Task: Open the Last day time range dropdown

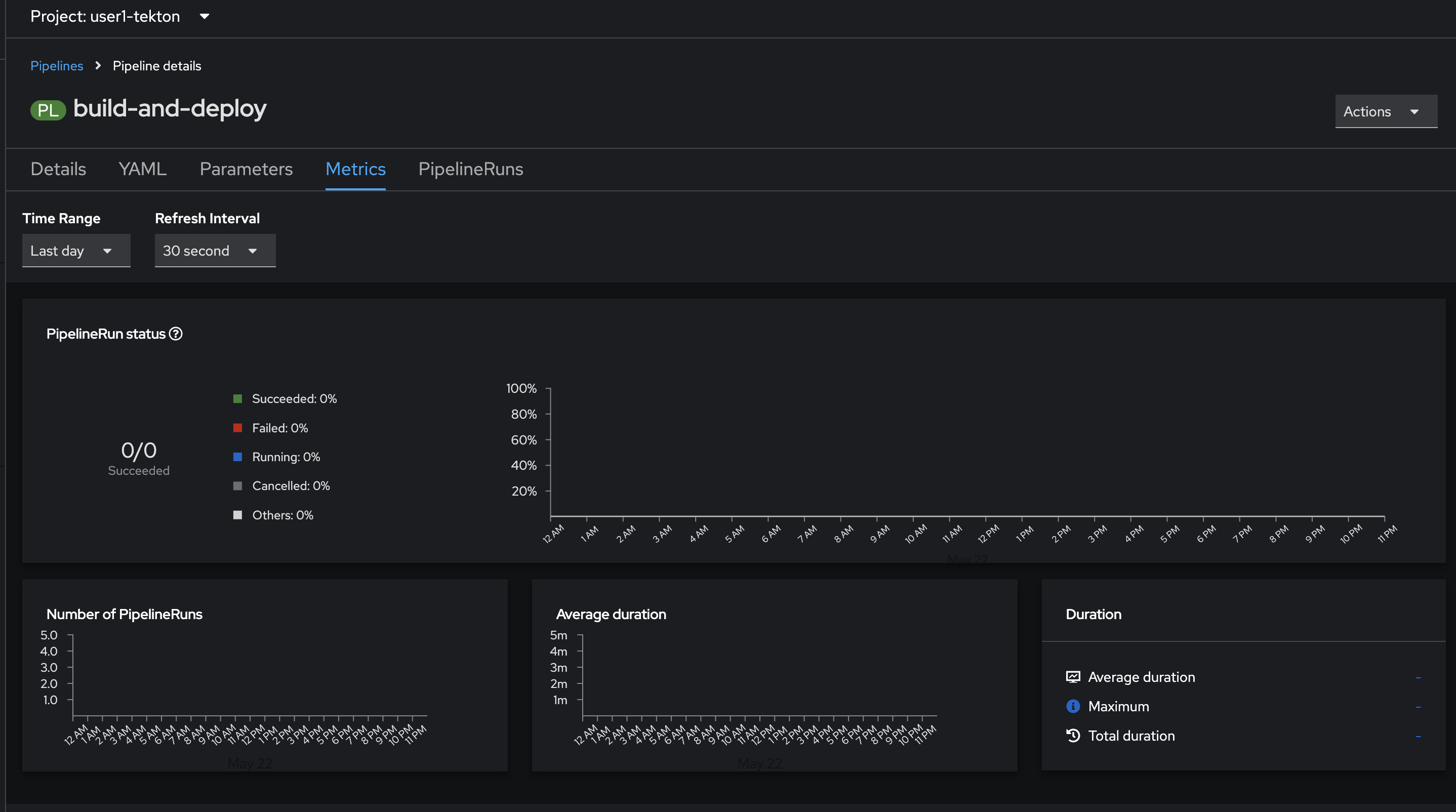Action: [76, 250]
